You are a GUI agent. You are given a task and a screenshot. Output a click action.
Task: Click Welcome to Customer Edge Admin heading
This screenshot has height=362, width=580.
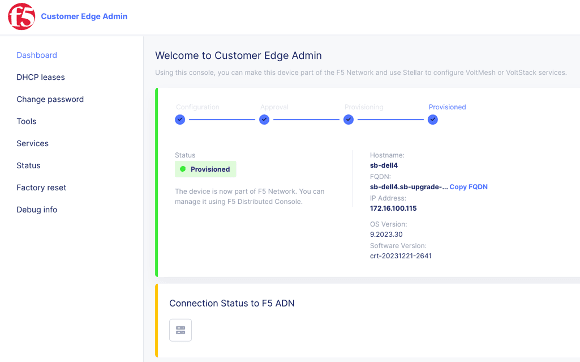click(x=238, y=55)
